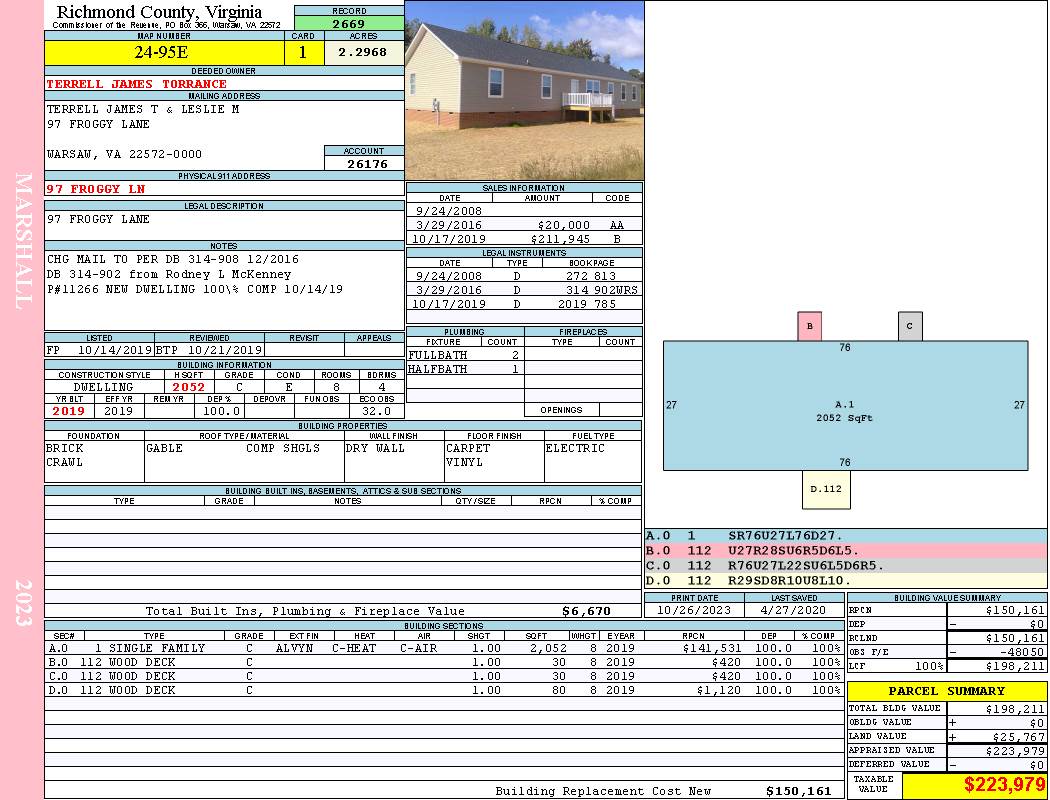
Task: Click the A.0 sketch code row
Action: pyautogui.click(x=846, y=536)
